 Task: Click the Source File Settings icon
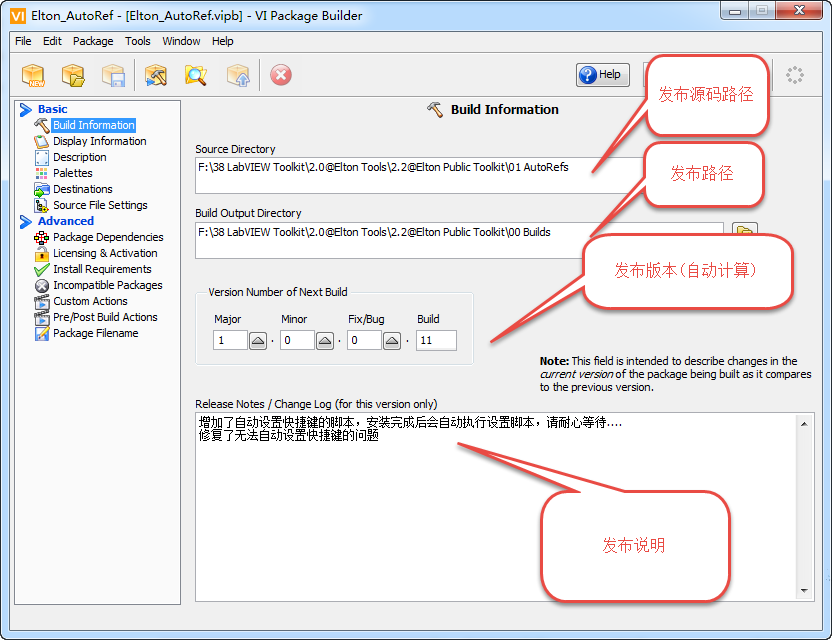(x=42, y=205)
